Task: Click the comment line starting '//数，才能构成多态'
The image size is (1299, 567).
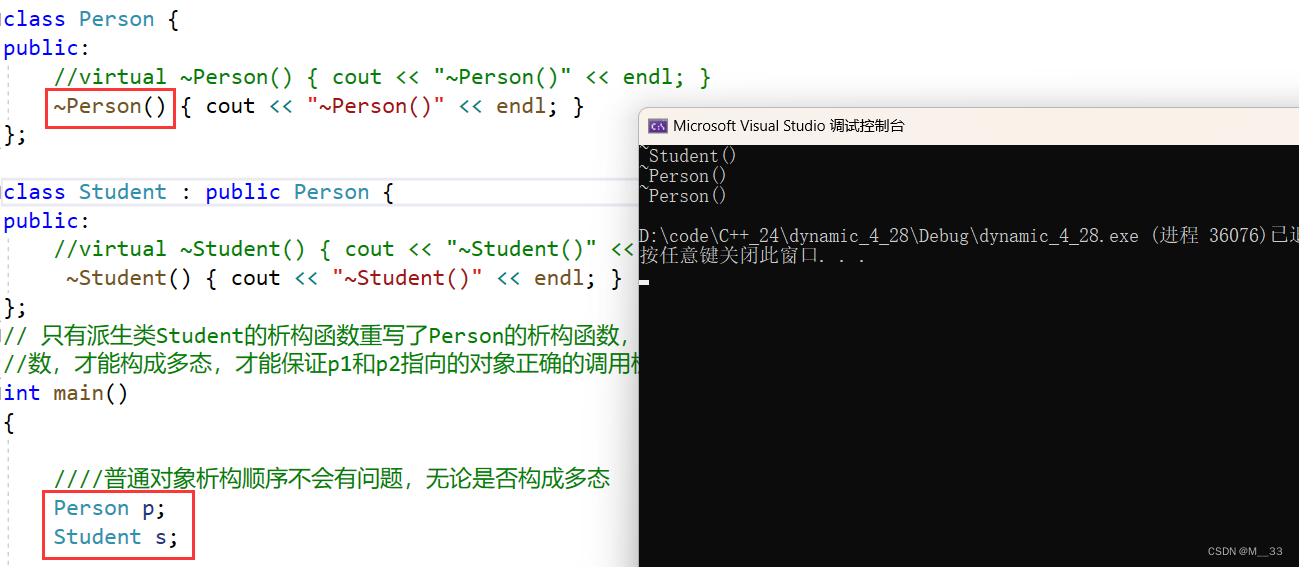Action: 321,364
